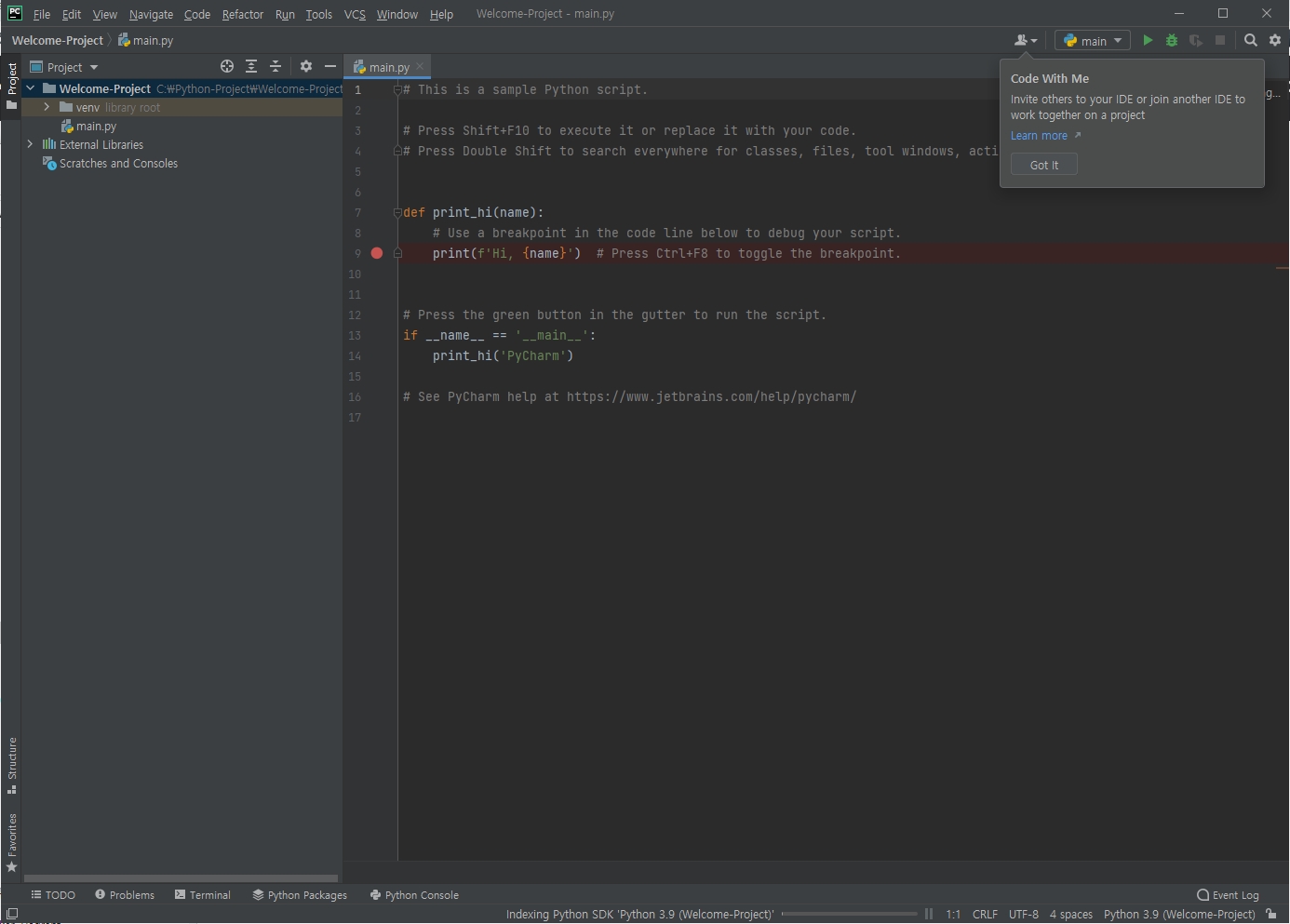Click Collapse All icon in Project panel
Screen dimensions: 1290x924
tap(275, 66)
